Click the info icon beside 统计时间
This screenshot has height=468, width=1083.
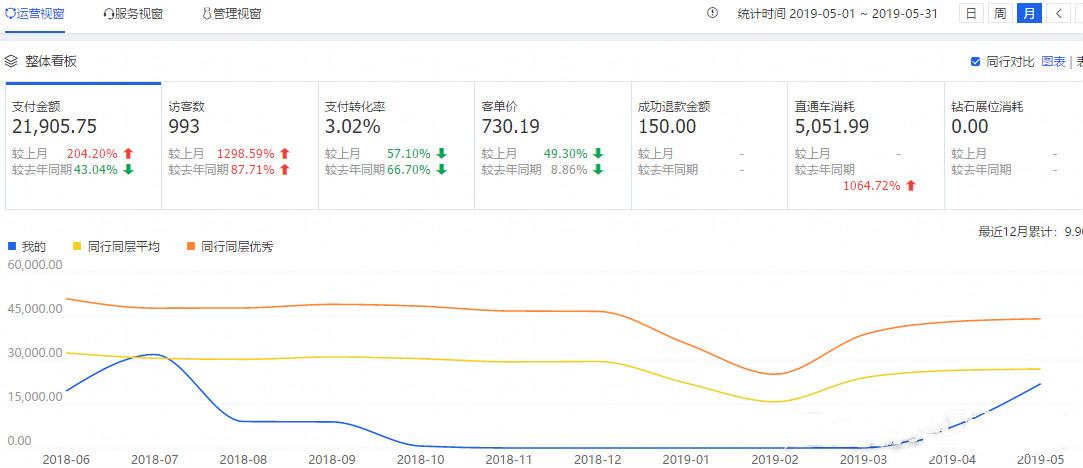[712, 13]
